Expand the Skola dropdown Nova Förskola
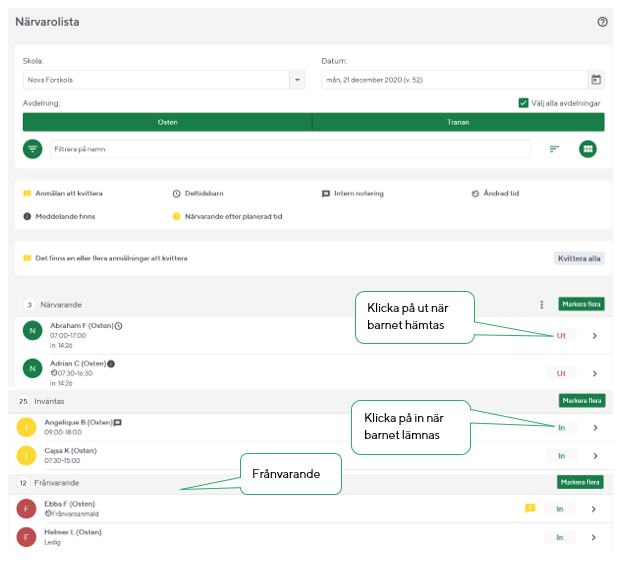This screenshot has height=570, width=625. pyautogui.click(x=296, y=80)
